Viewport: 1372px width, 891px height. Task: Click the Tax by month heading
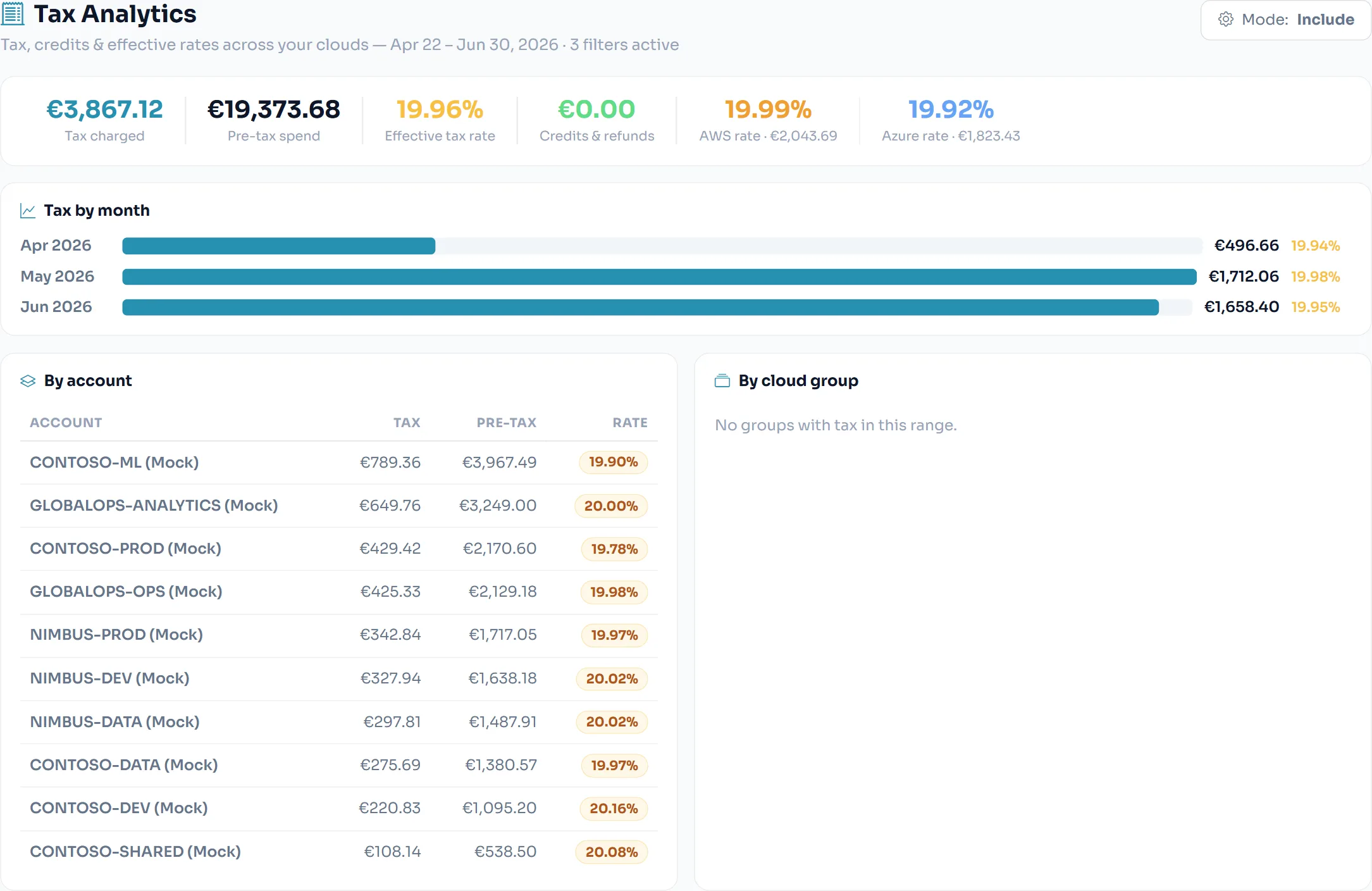click(97, 211)
